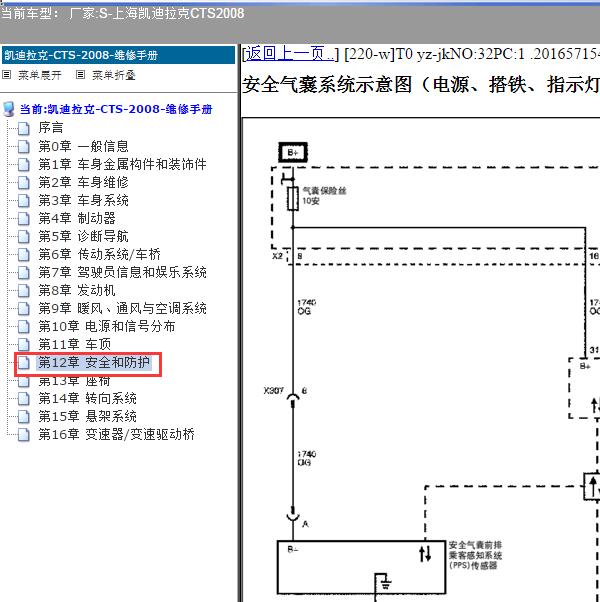Viewport: 600px width, 602px height.
Task: Open chapter 第14章 转向系统
Action: 88,399
